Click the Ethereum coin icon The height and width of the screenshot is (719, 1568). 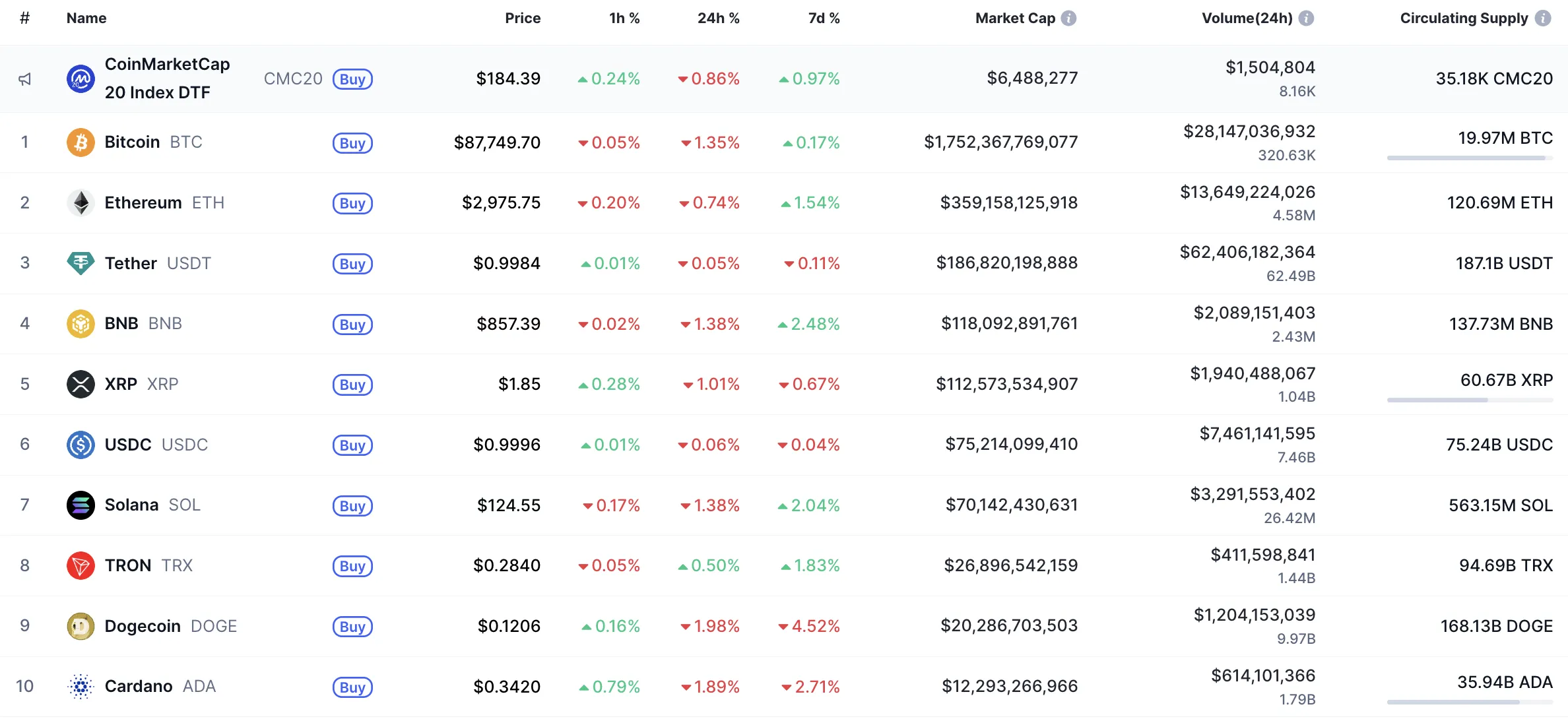81,203
